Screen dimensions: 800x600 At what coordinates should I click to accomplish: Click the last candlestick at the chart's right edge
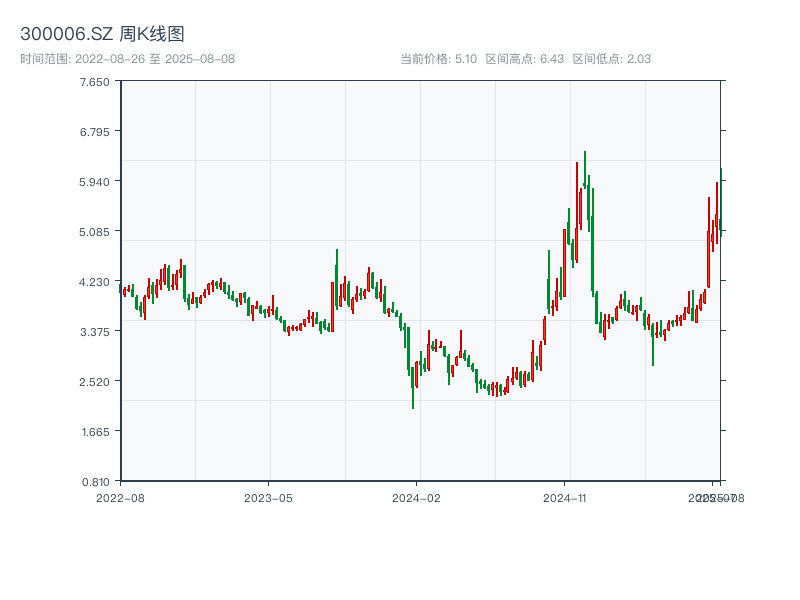(x=721, y=202)
